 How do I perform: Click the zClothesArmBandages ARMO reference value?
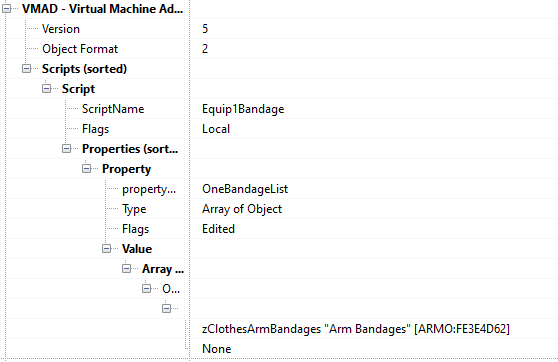pos(356,329)
